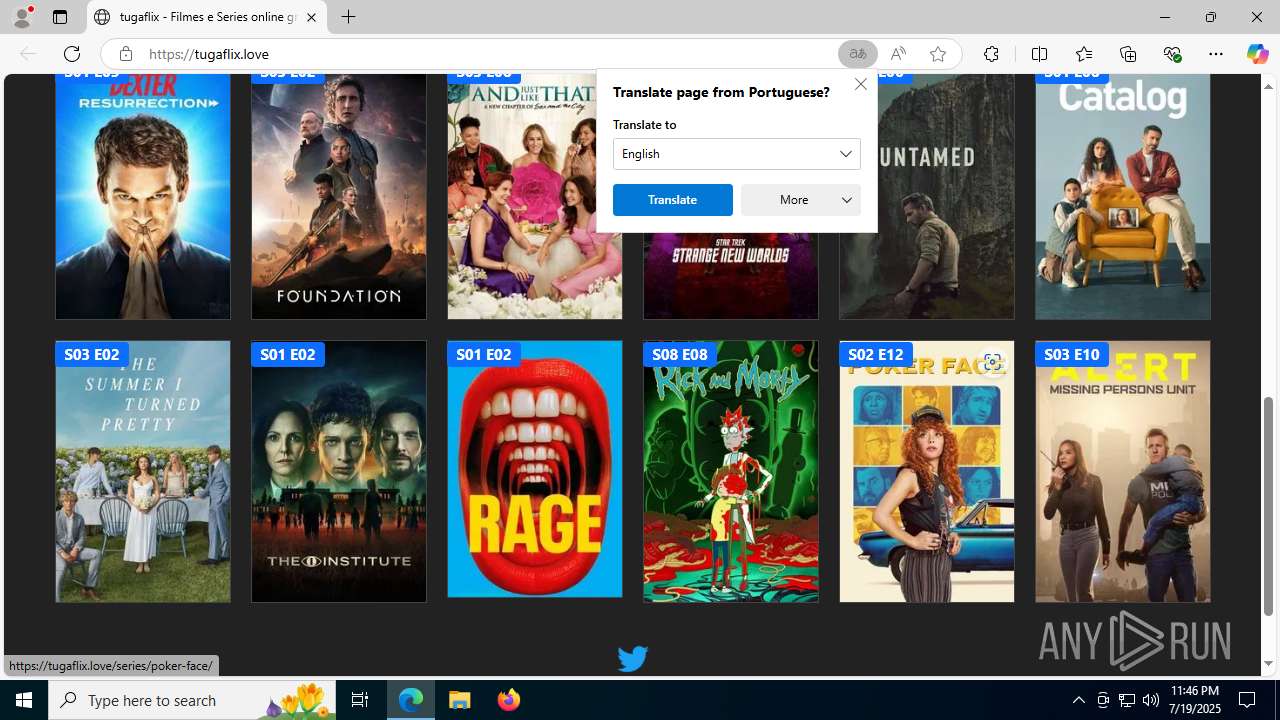The image size is (1280, 720).
Task: Expand the Translate to English dropdown
Action: [x=737, y=154]
